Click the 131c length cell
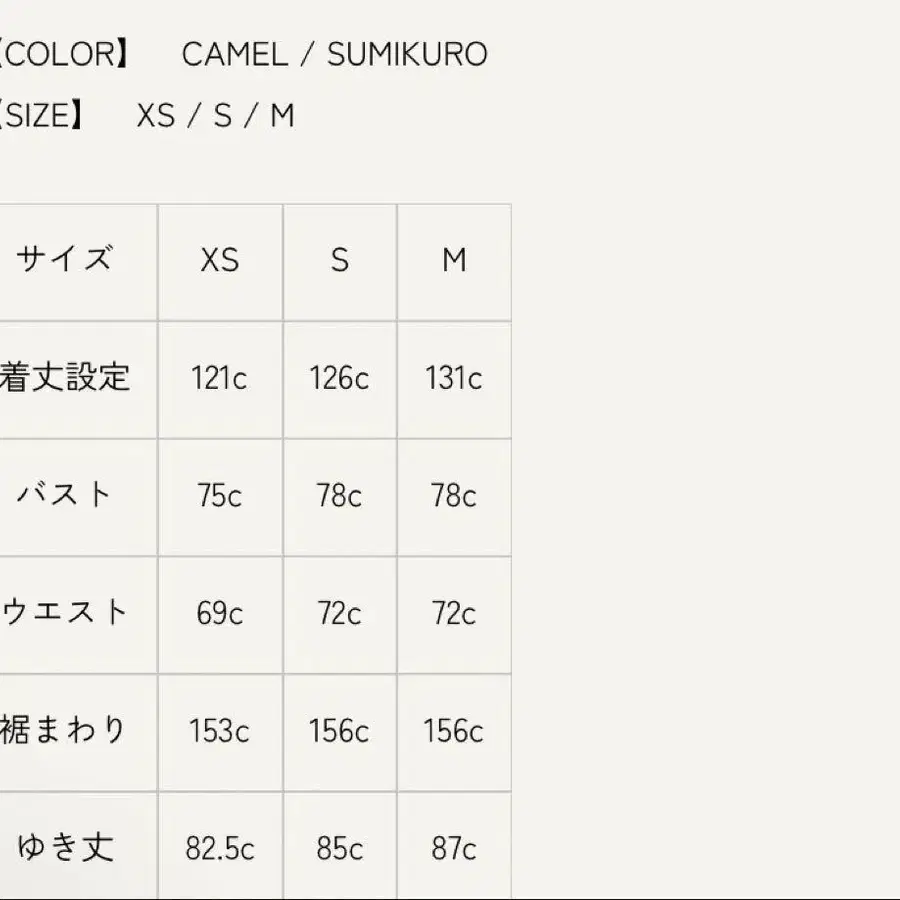 pyautogui.click(x=454, y=378)
